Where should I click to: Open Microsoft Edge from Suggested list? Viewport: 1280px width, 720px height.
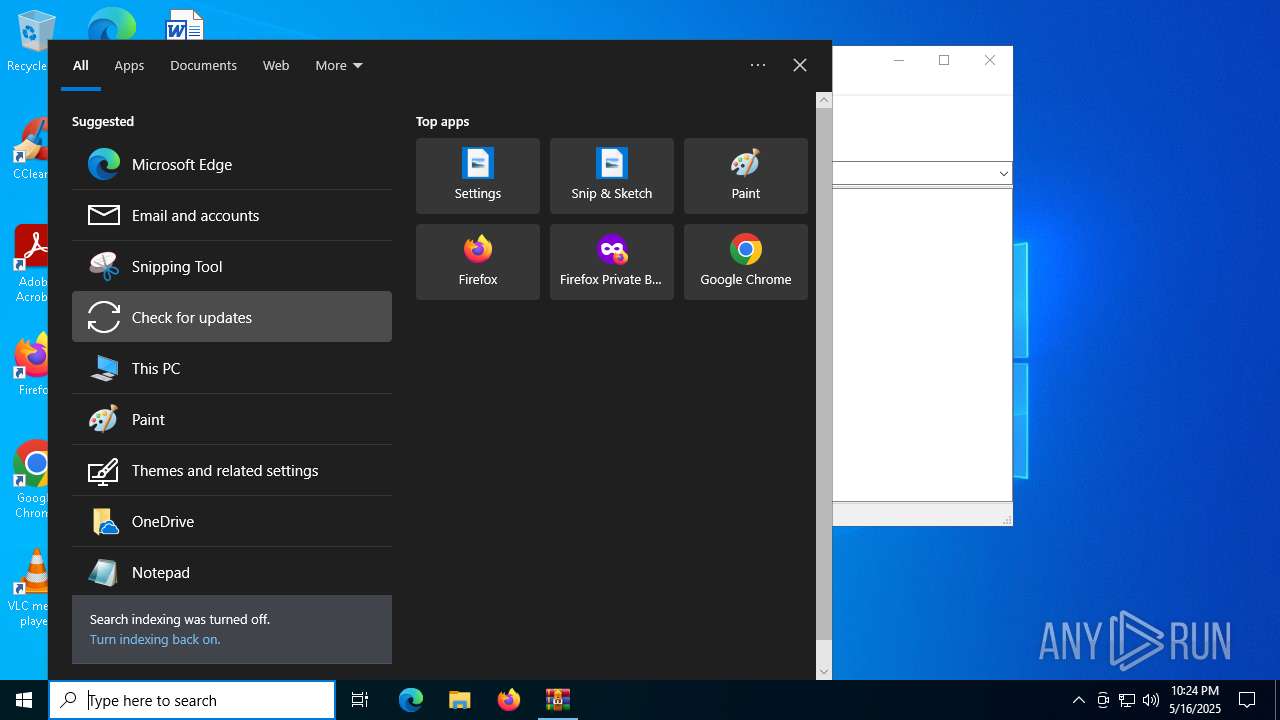(x=232, y=164)
